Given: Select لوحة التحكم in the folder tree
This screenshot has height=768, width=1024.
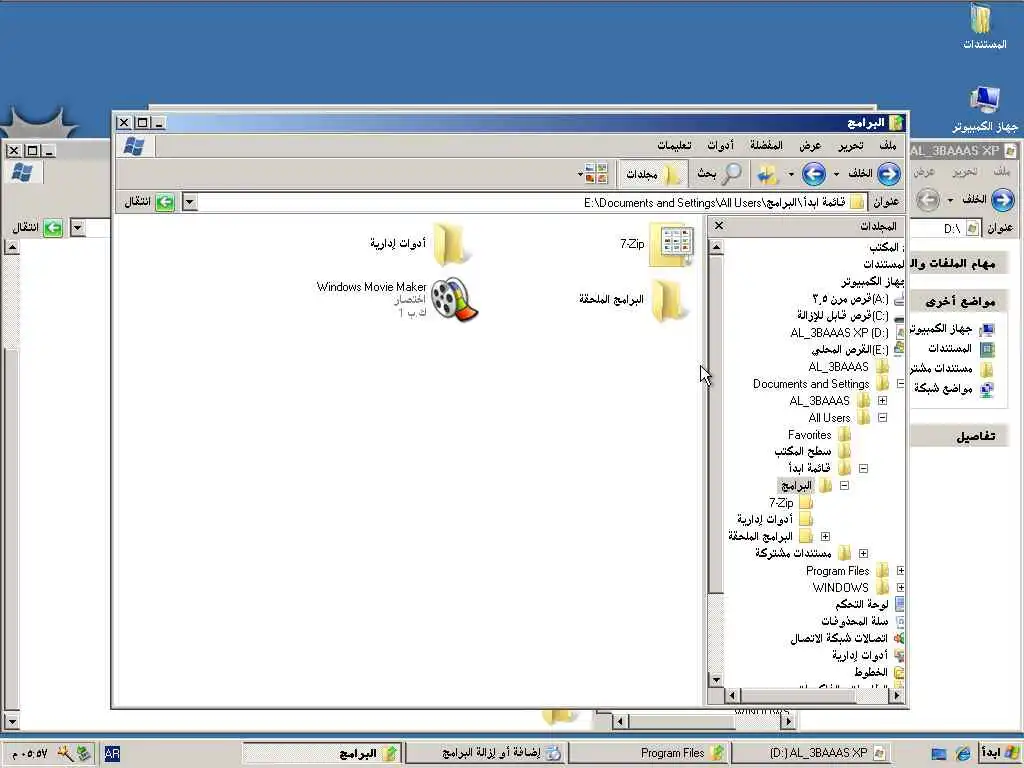Looking at the screenshot, I should pos(861,605).
